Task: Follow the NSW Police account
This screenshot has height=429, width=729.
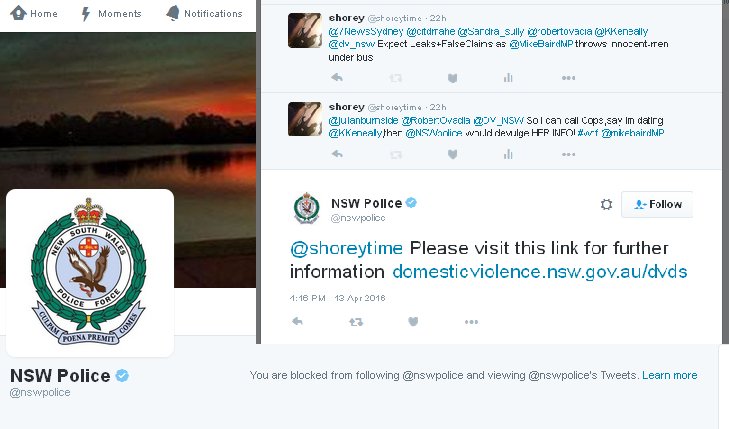Action: point(657,204)
